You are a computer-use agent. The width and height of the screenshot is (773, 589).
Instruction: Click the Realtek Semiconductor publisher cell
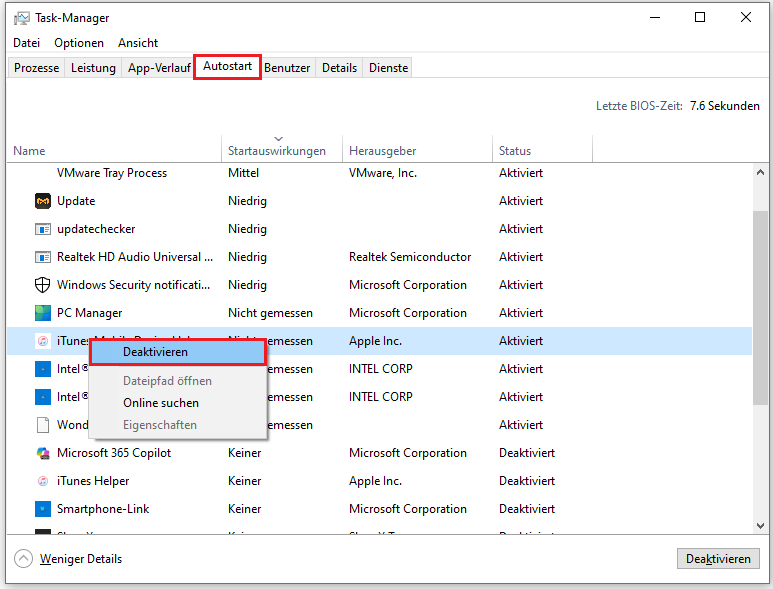[410, 257]
